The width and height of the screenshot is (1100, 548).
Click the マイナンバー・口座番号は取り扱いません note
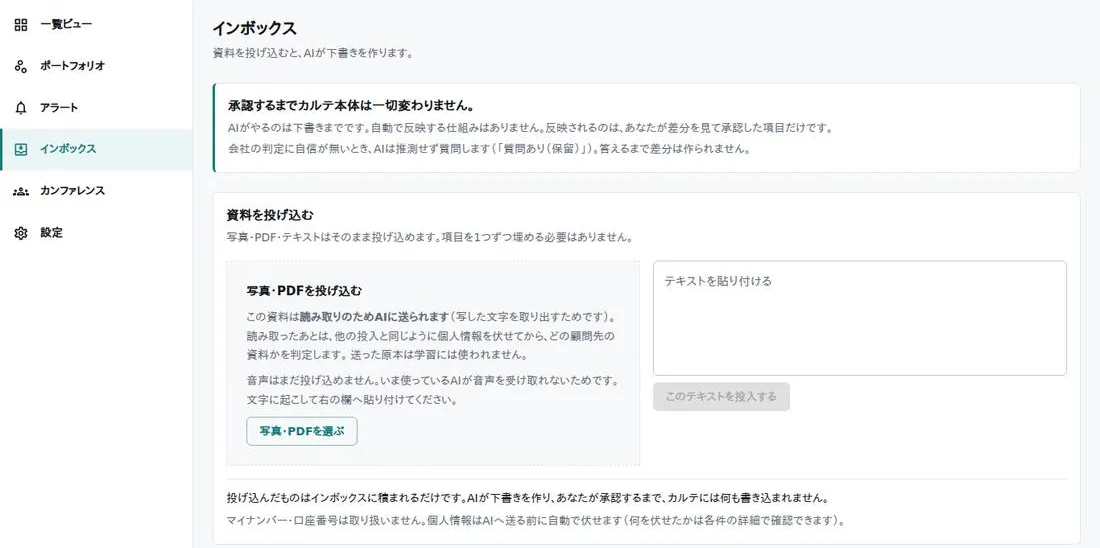point(535,521)
